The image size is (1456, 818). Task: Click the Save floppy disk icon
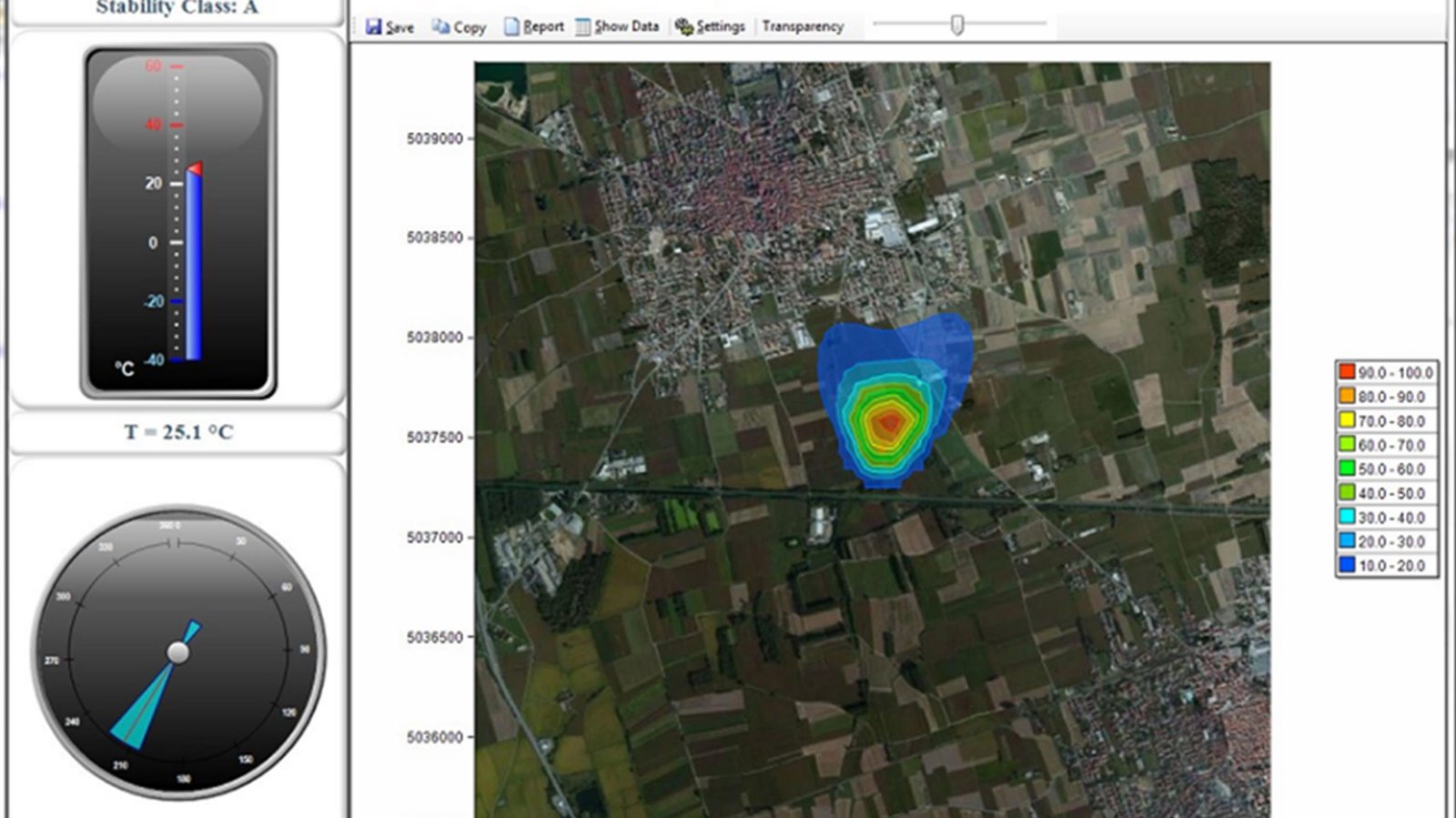coord(373,26)
